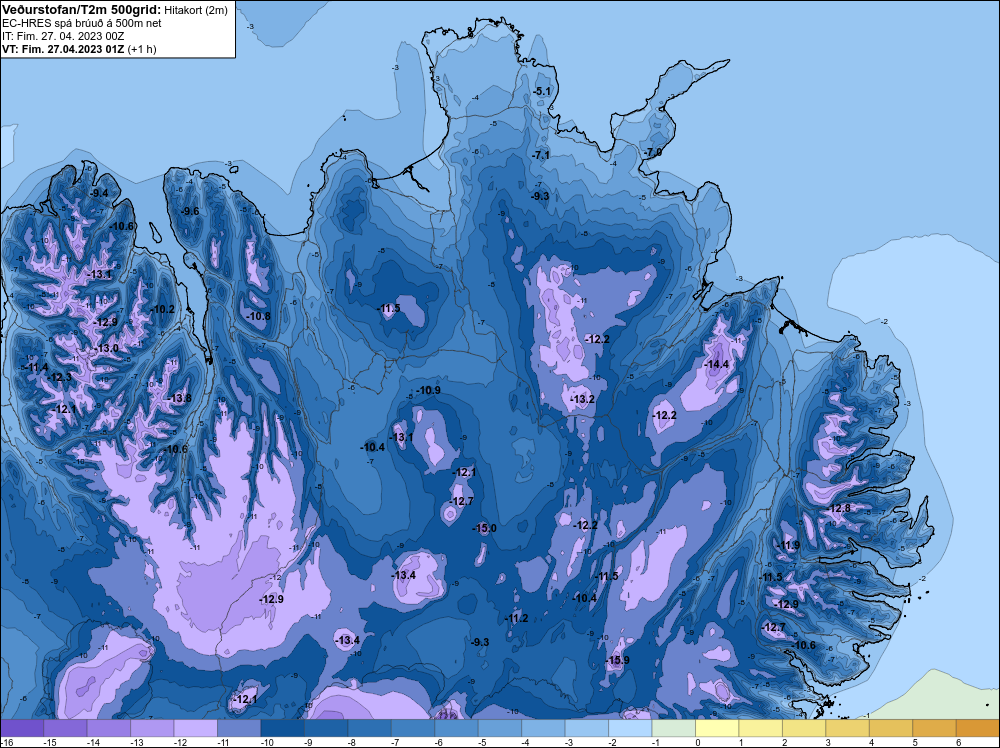Screen dimensions: 1000x748
Task: Click the -9.4 temperature label
Action: [99, 193]
